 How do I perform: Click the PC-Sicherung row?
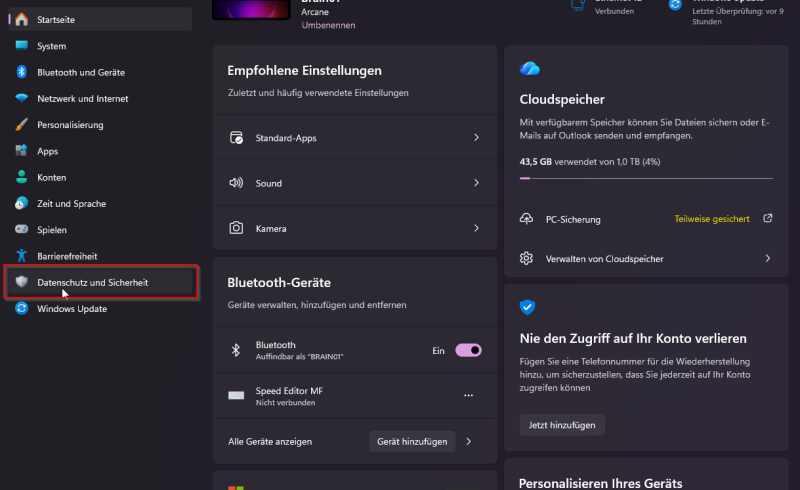pyautogui.click(x=646, y=219)
